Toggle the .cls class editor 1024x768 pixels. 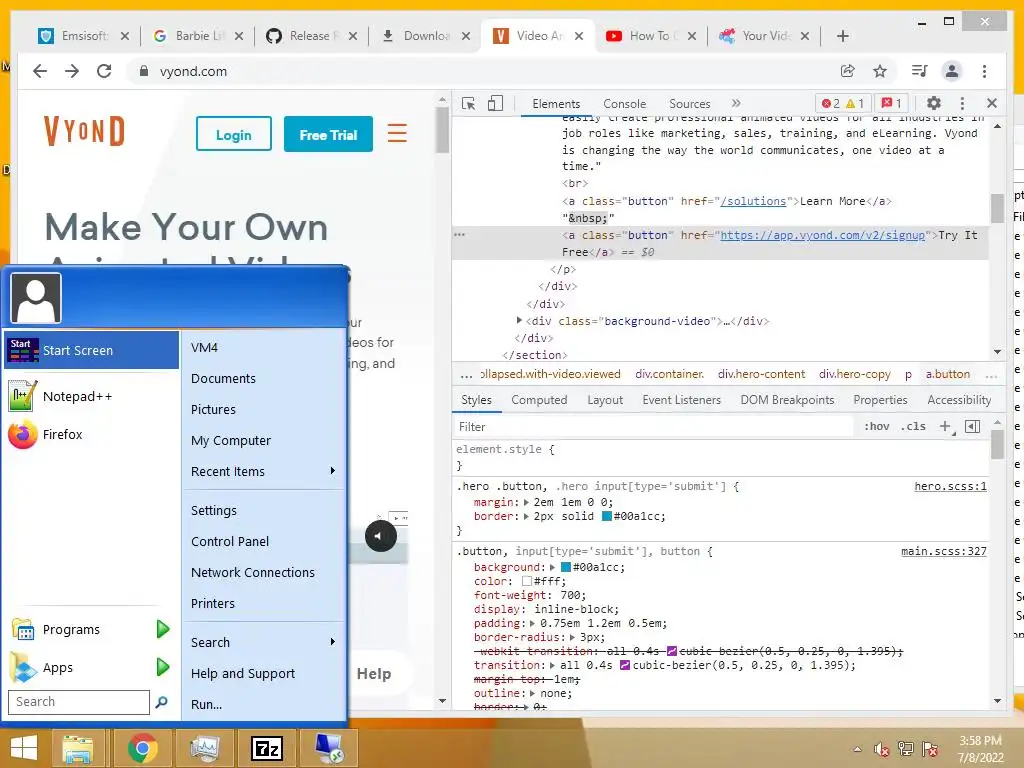913,426
